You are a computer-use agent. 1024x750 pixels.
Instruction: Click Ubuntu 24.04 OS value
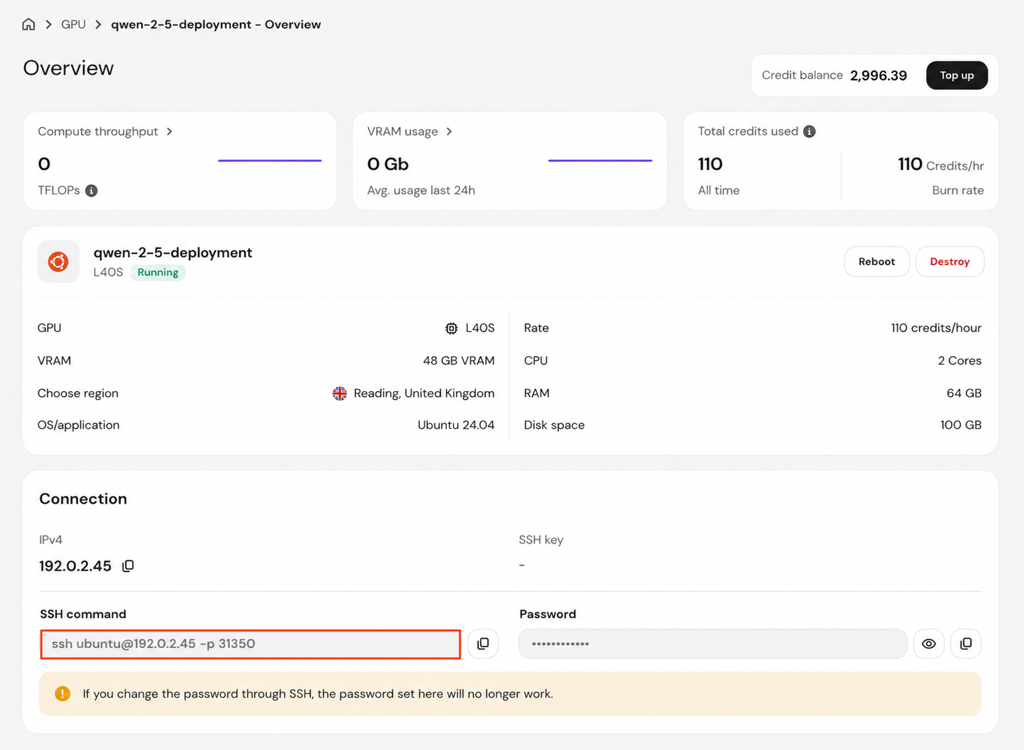[456, 425]
